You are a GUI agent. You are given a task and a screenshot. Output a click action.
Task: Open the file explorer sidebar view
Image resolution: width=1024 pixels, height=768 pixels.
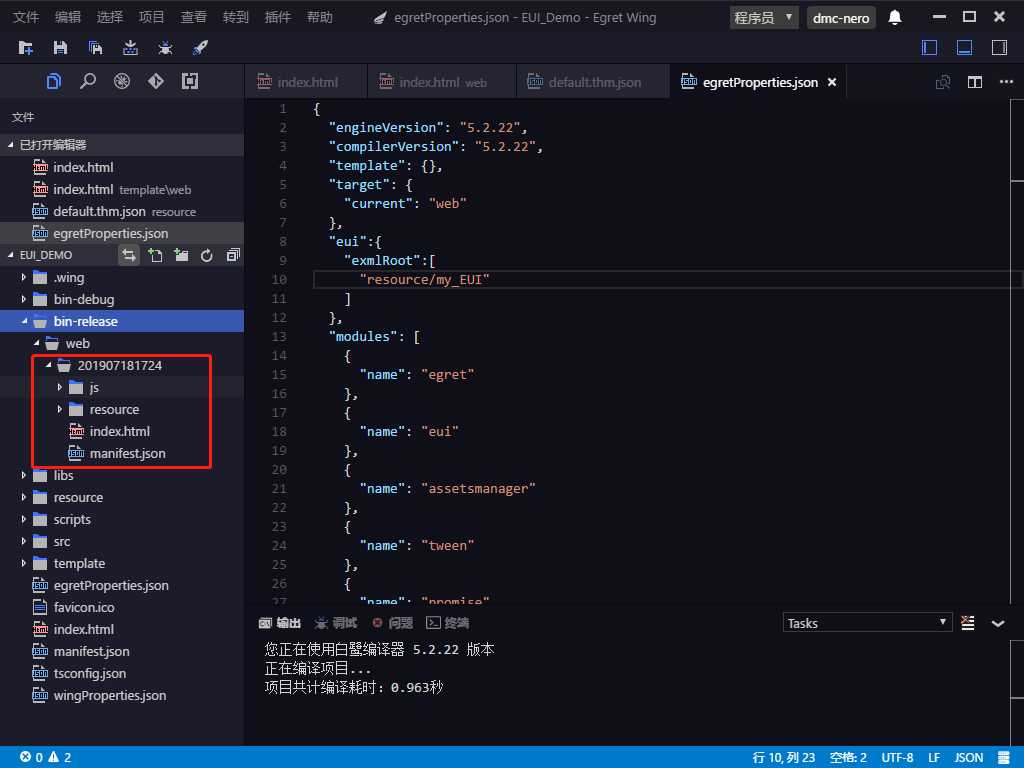(x=54, y=81)
